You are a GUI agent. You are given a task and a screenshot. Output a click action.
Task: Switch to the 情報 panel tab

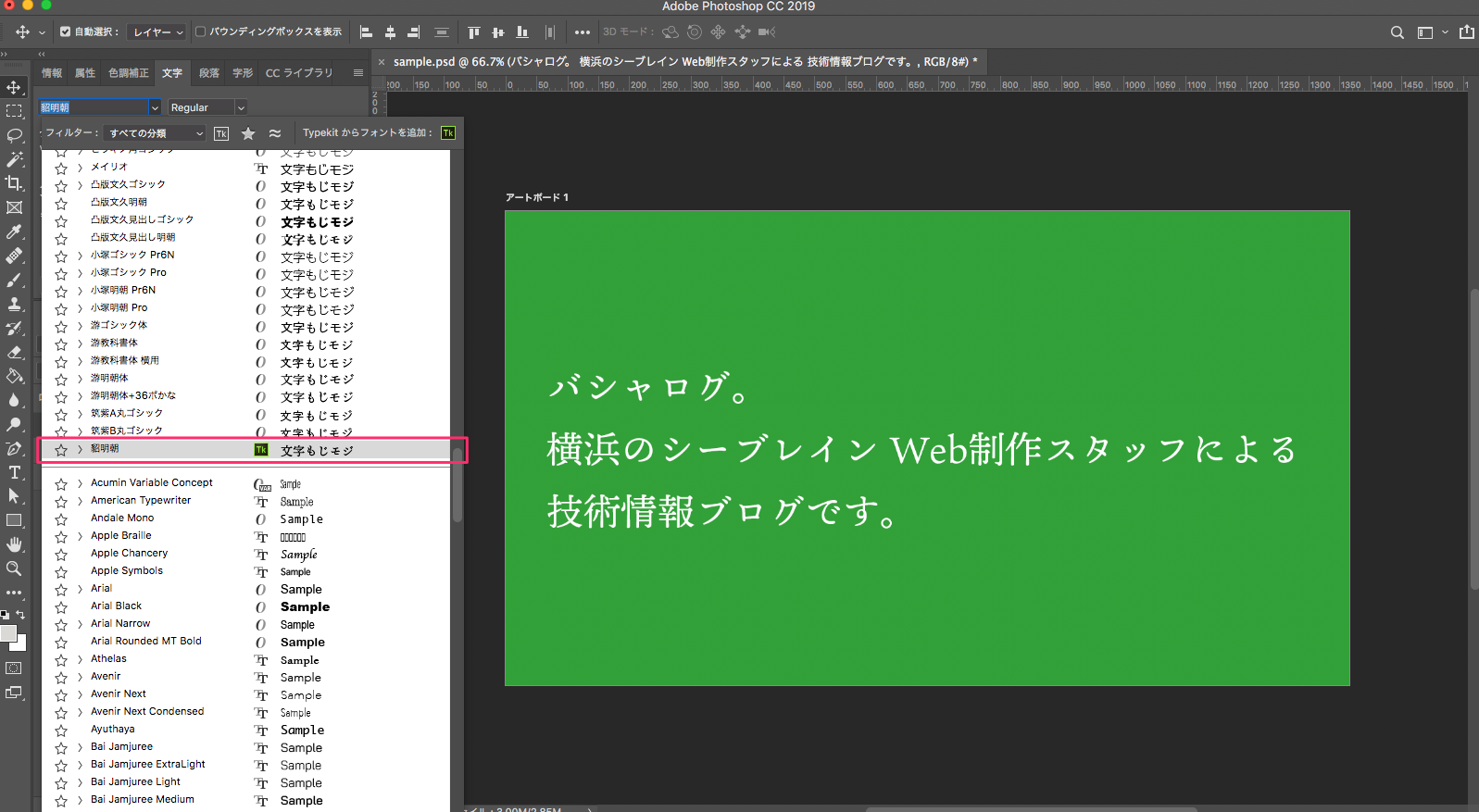52,72
